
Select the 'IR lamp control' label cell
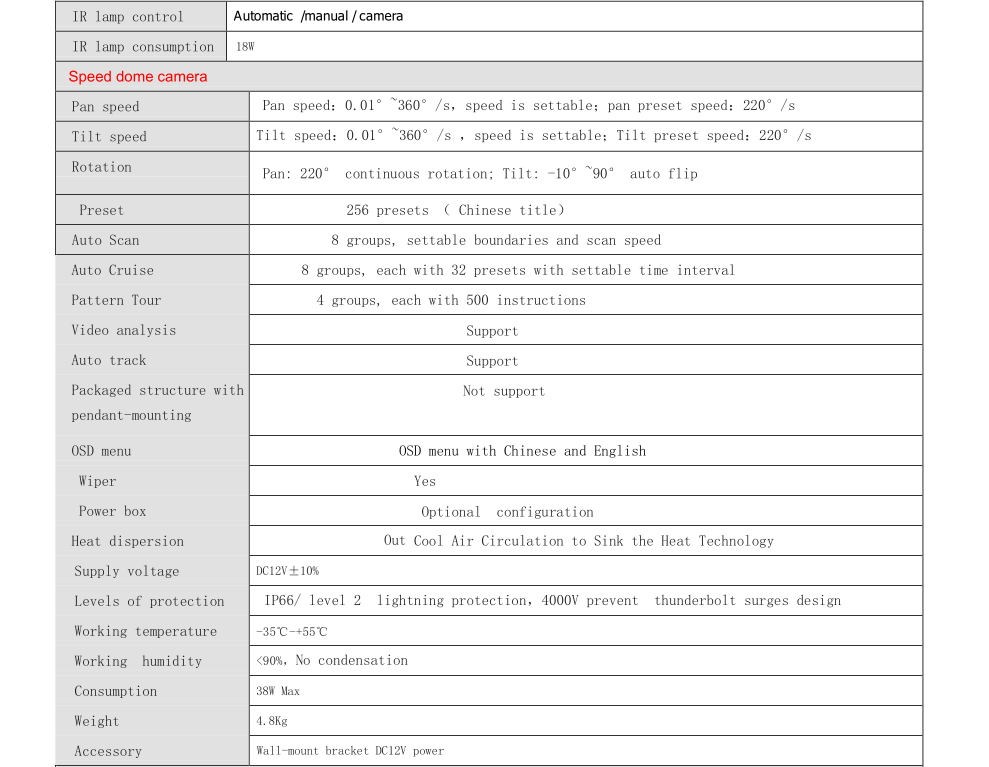[x=127, y=17]
